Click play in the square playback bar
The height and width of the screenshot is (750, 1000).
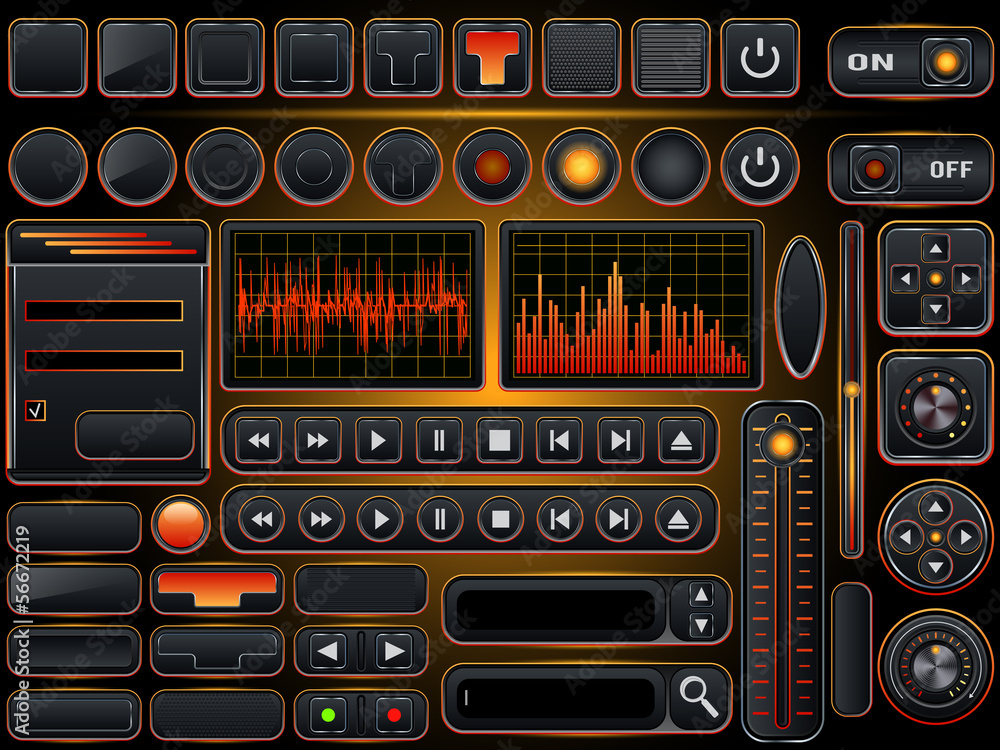378,440
